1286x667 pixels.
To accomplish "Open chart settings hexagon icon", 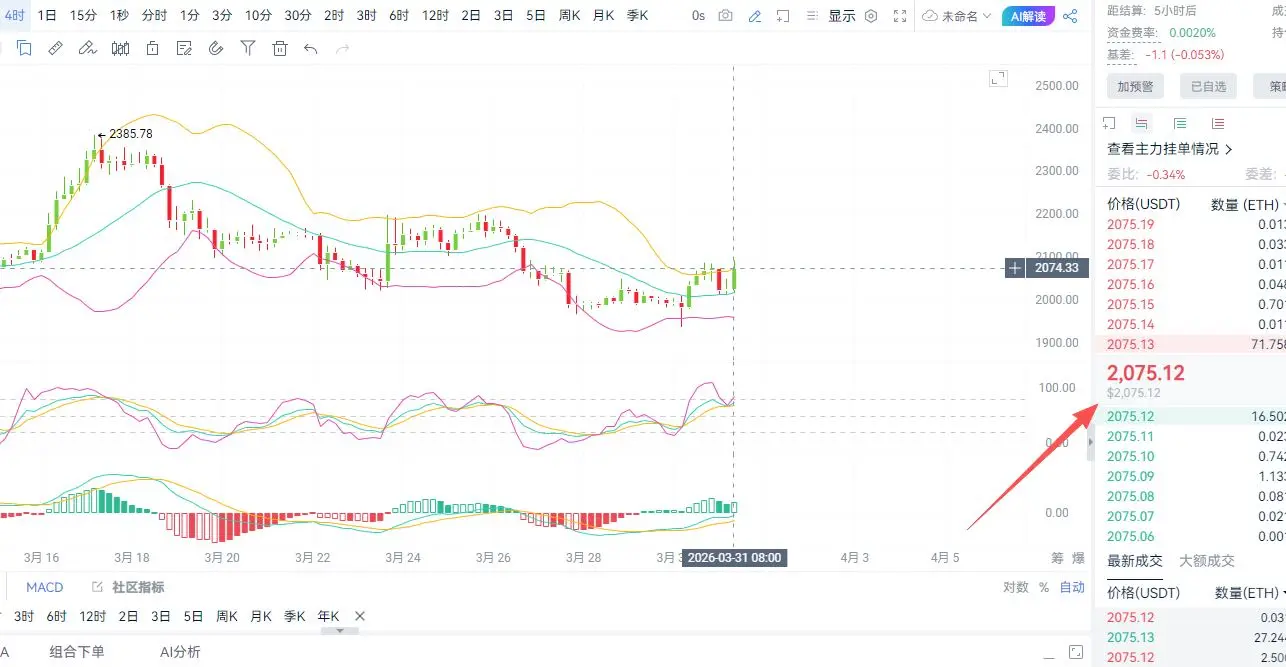I will pyautogui.click(x=871, y=16).
